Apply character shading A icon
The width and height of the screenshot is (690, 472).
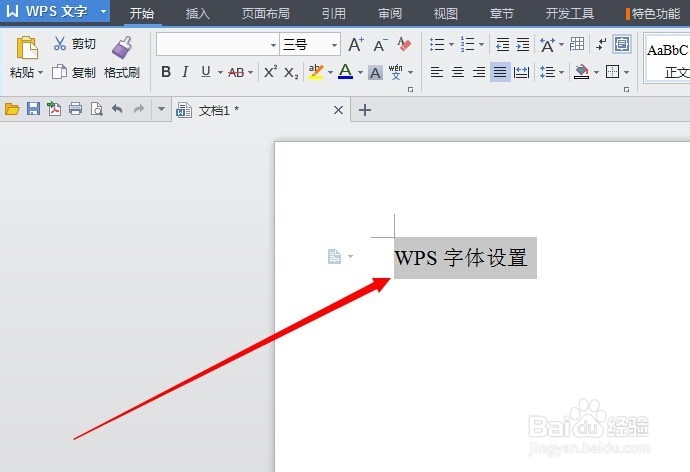(x=375, y=72)
